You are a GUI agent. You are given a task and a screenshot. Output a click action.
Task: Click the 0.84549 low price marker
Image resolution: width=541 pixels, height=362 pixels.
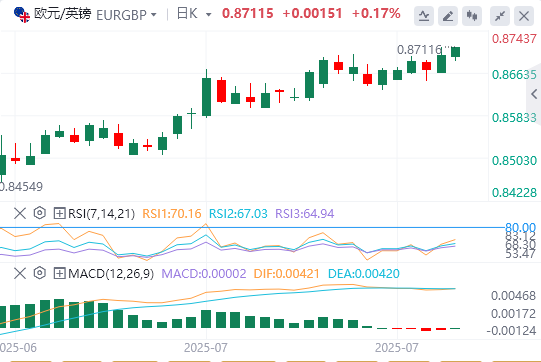pyautogui.click(x=21, y=187)
